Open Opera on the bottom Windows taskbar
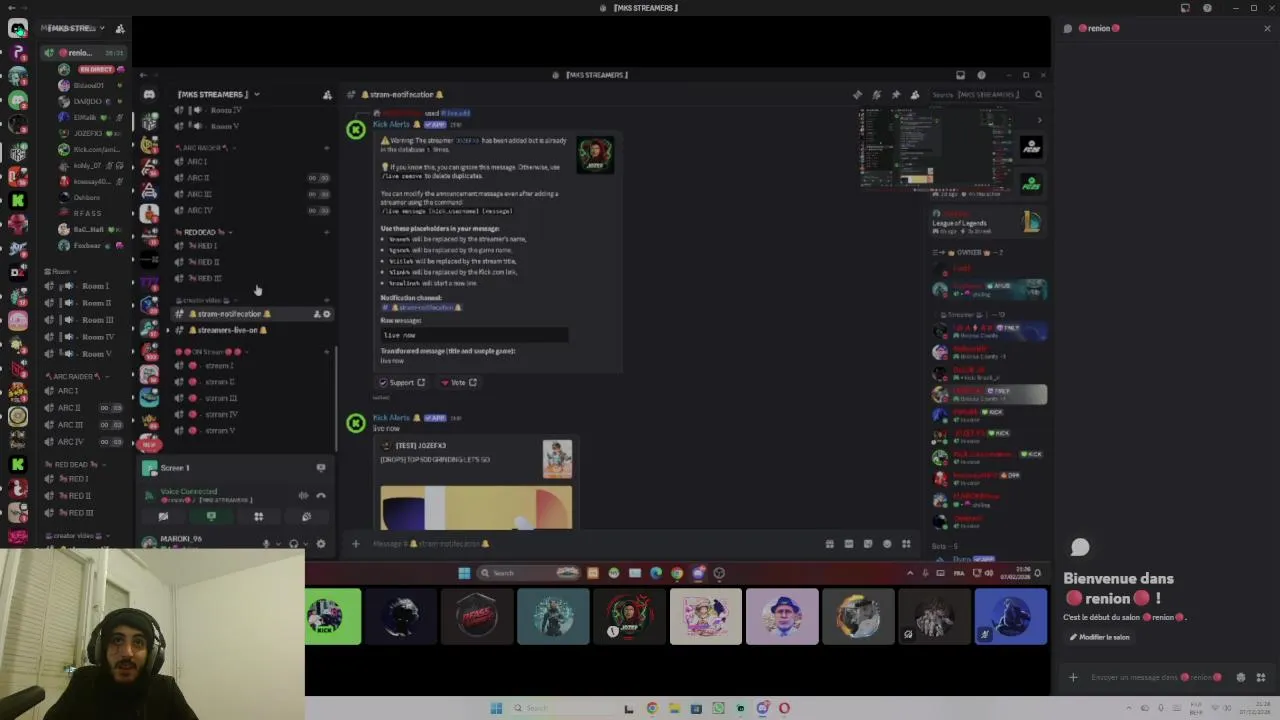Screen dimensions: 1280x720 784,708
